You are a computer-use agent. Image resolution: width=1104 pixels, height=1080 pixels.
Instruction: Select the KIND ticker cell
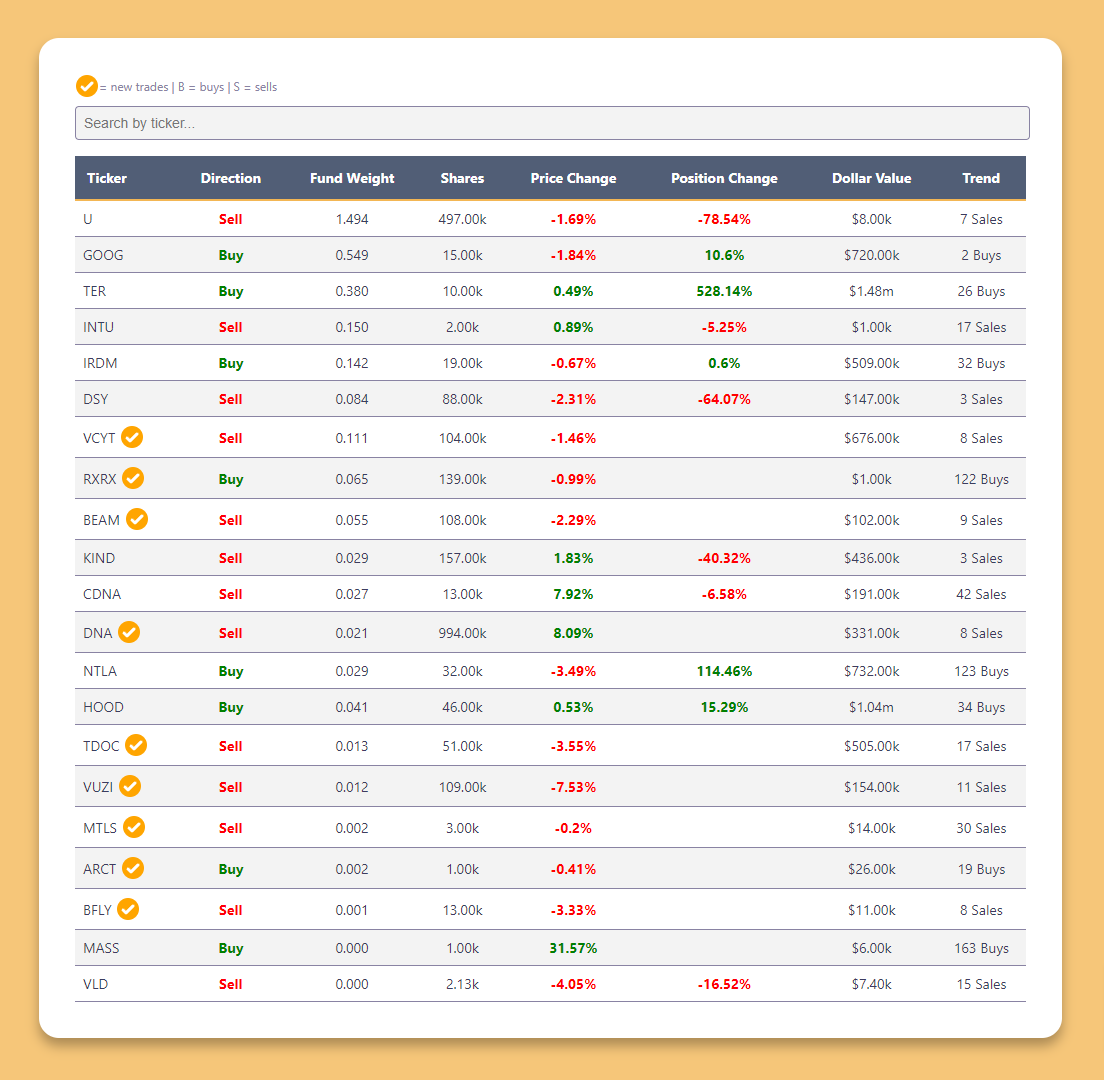[x=99, y=558]
